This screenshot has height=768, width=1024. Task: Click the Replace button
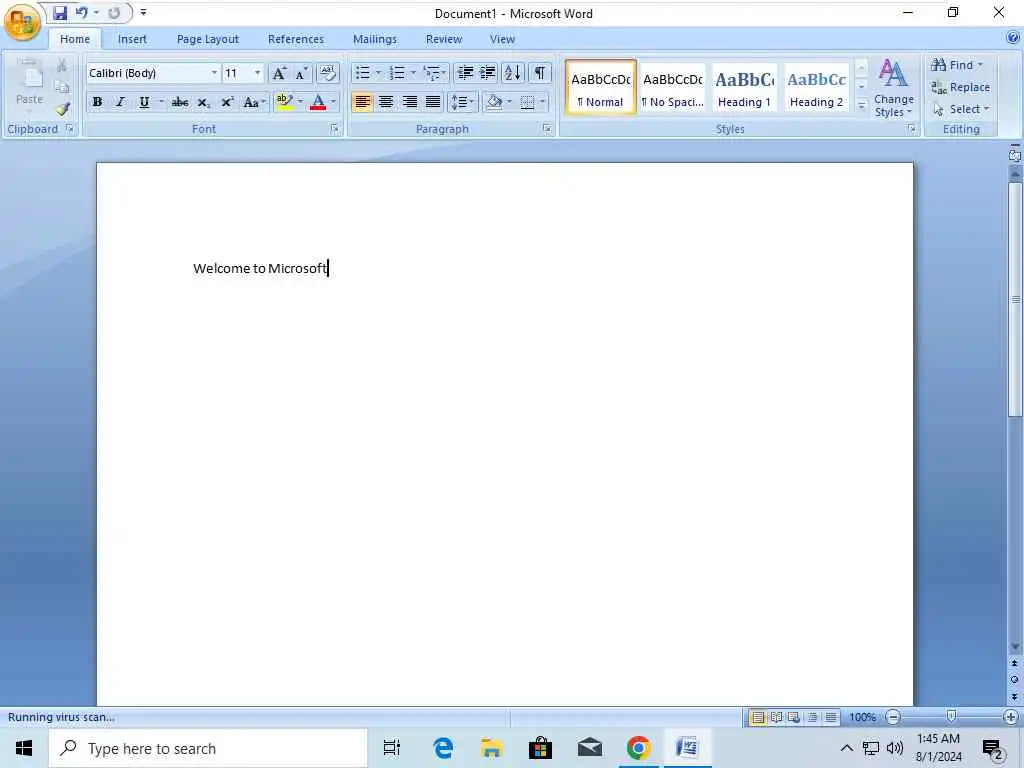pyautogui.click(x=961, y=87)
